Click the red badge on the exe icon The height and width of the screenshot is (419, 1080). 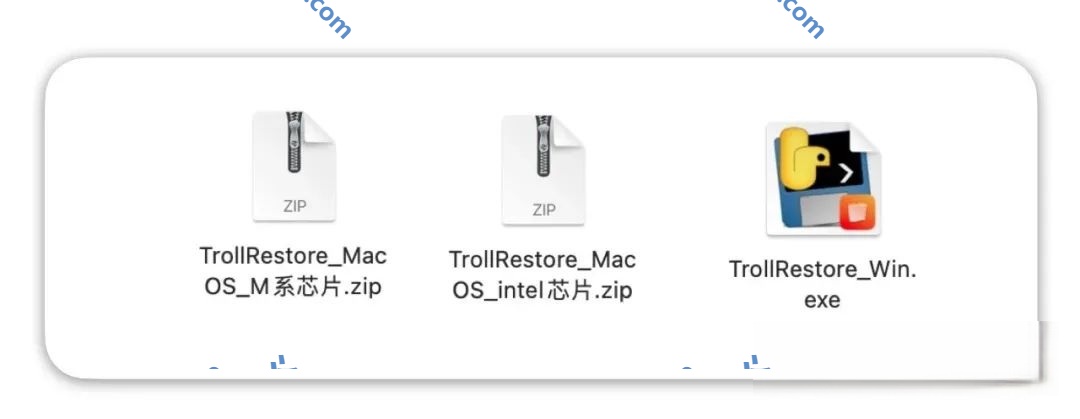858,212
